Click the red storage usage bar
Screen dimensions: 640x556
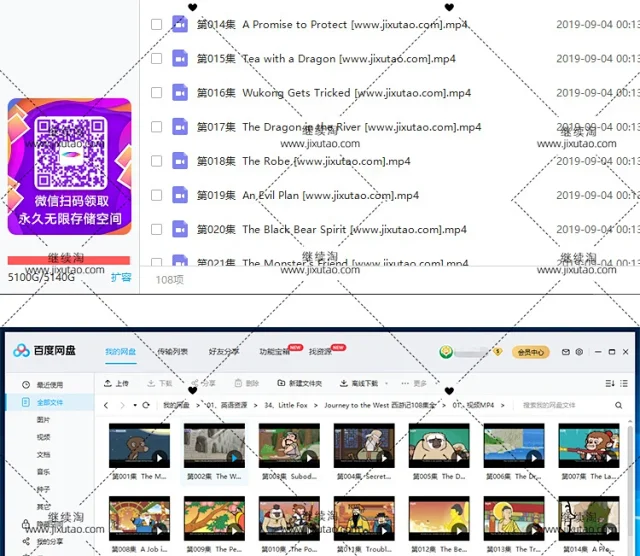[69, 260]
